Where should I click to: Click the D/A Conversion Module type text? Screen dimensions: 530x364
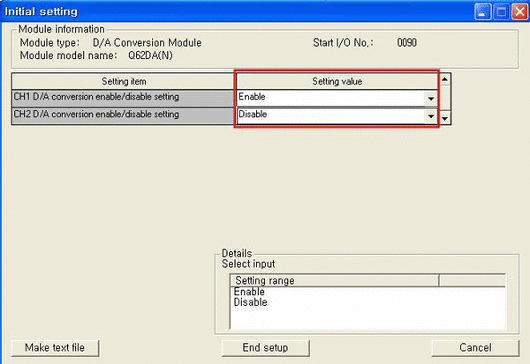click(147, 43)
